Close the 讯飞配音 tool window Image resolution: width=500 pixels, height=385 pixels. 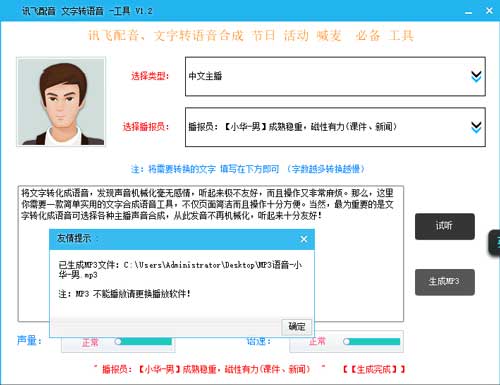point(489,11)
